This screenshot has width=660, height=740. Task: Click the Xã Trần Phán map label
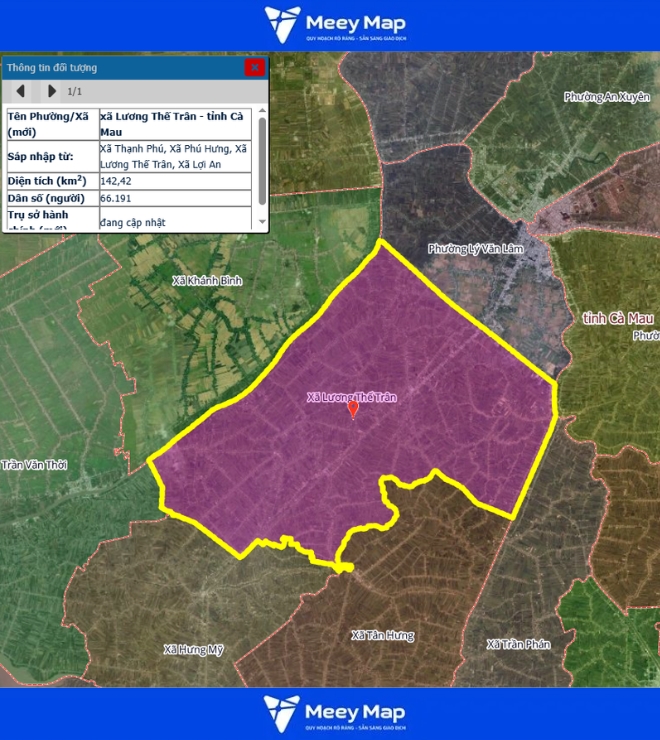[x=518, y=644]
